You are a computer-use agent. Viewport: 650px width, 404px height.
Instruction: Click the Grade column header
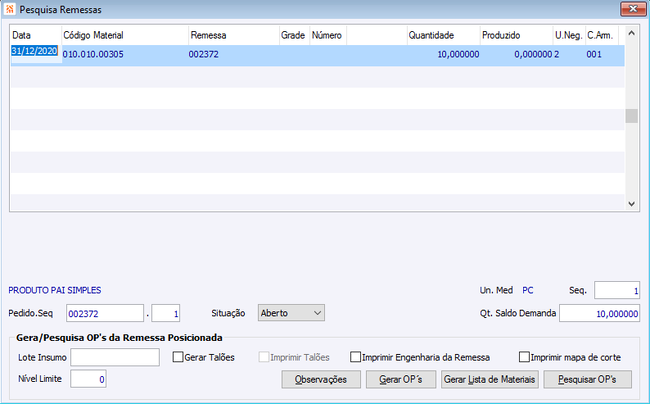tap(294, 35)
